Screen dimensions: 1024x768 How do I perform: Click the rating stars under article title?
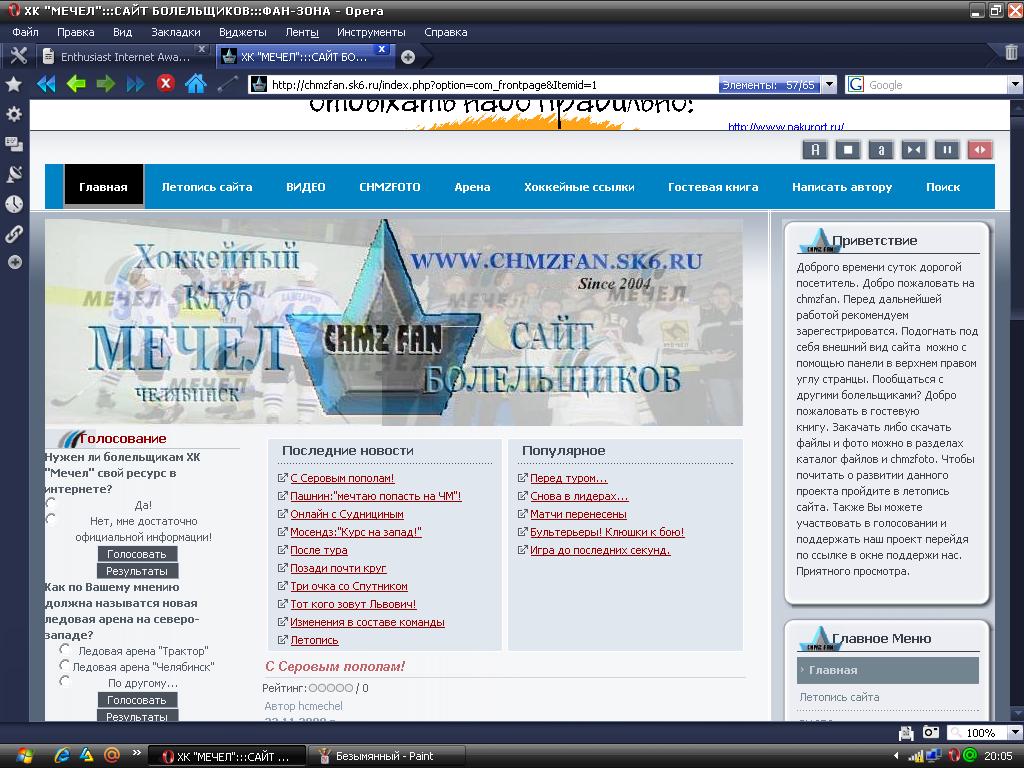click(x=330, y=688)
